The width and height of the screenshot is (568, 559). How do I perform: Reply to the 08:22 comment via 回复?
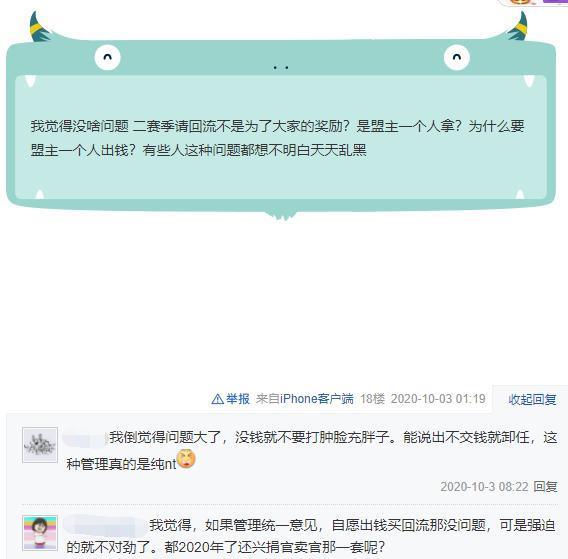coord(545,486)
